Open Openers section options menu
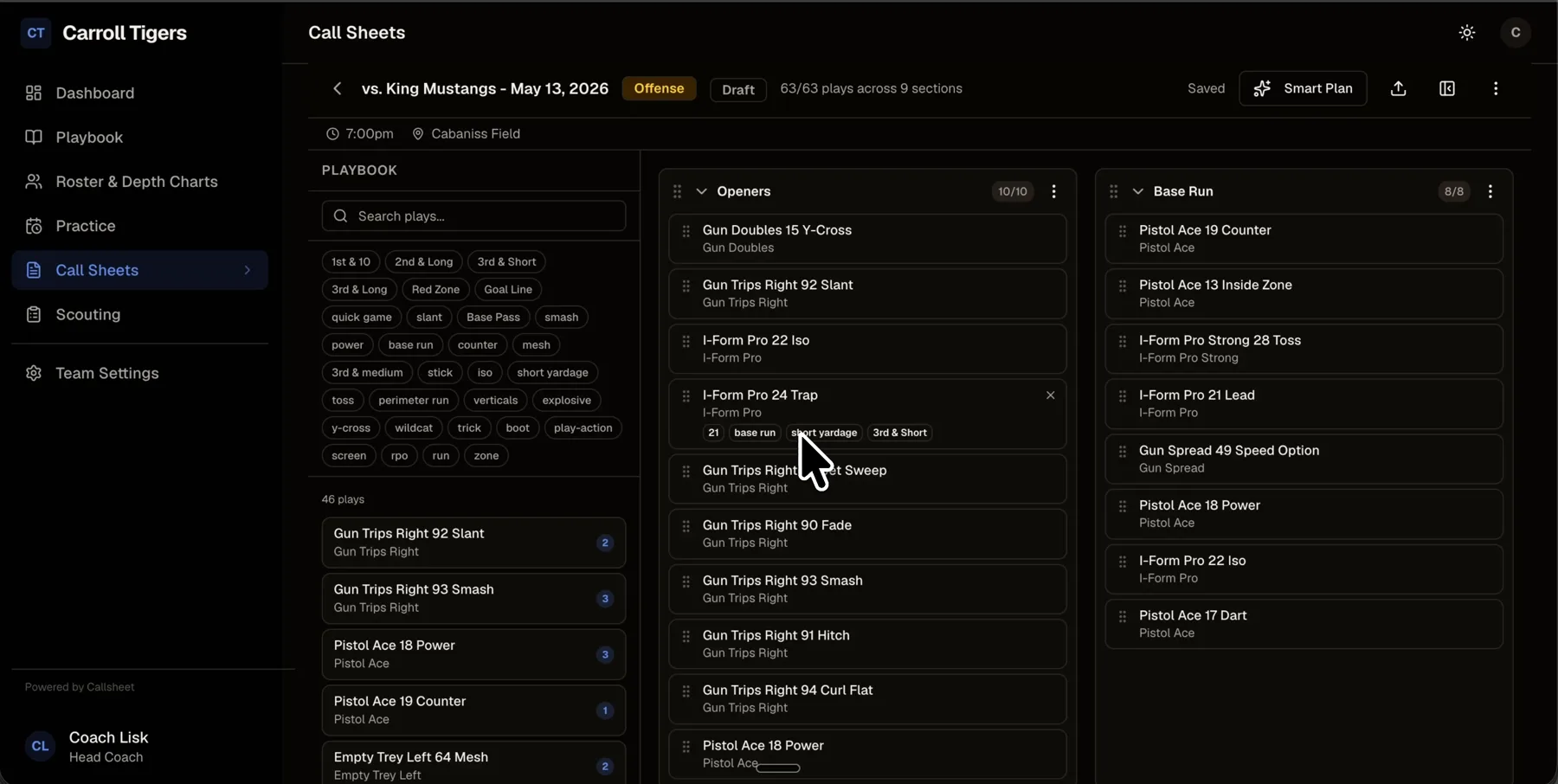Image resolution: width=1558 pixels, height=784 pixels. 1053,191
